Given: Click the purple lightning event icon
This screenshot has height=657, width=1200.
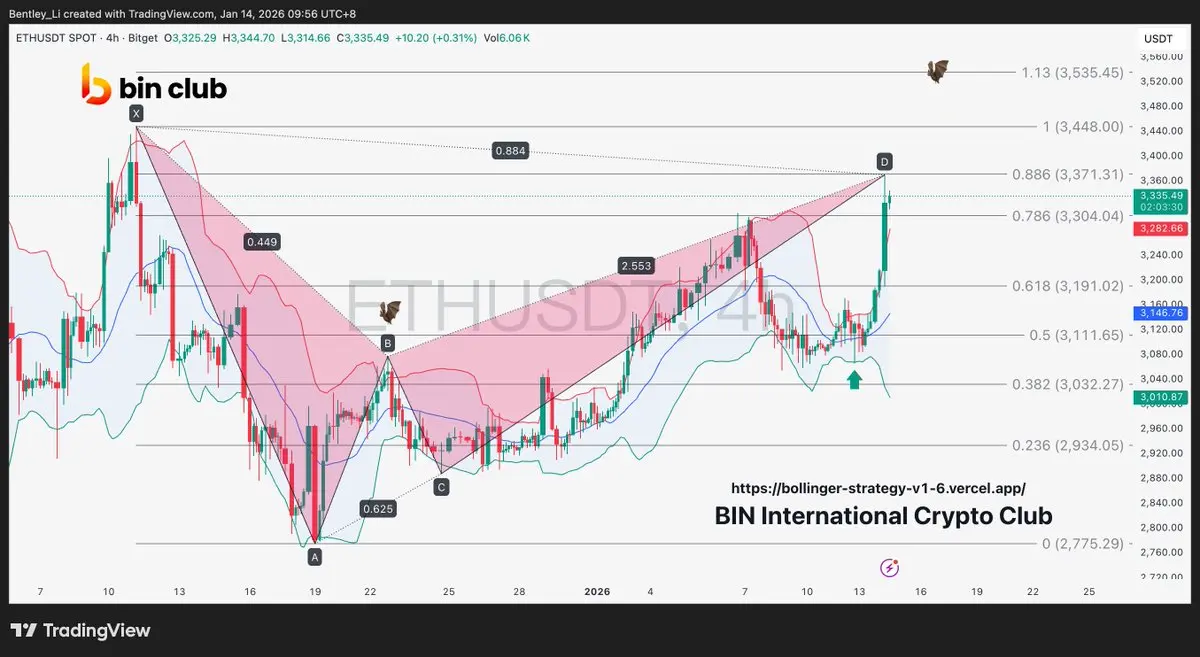Looking at the screenshot, I should click(x=889, y=568).
